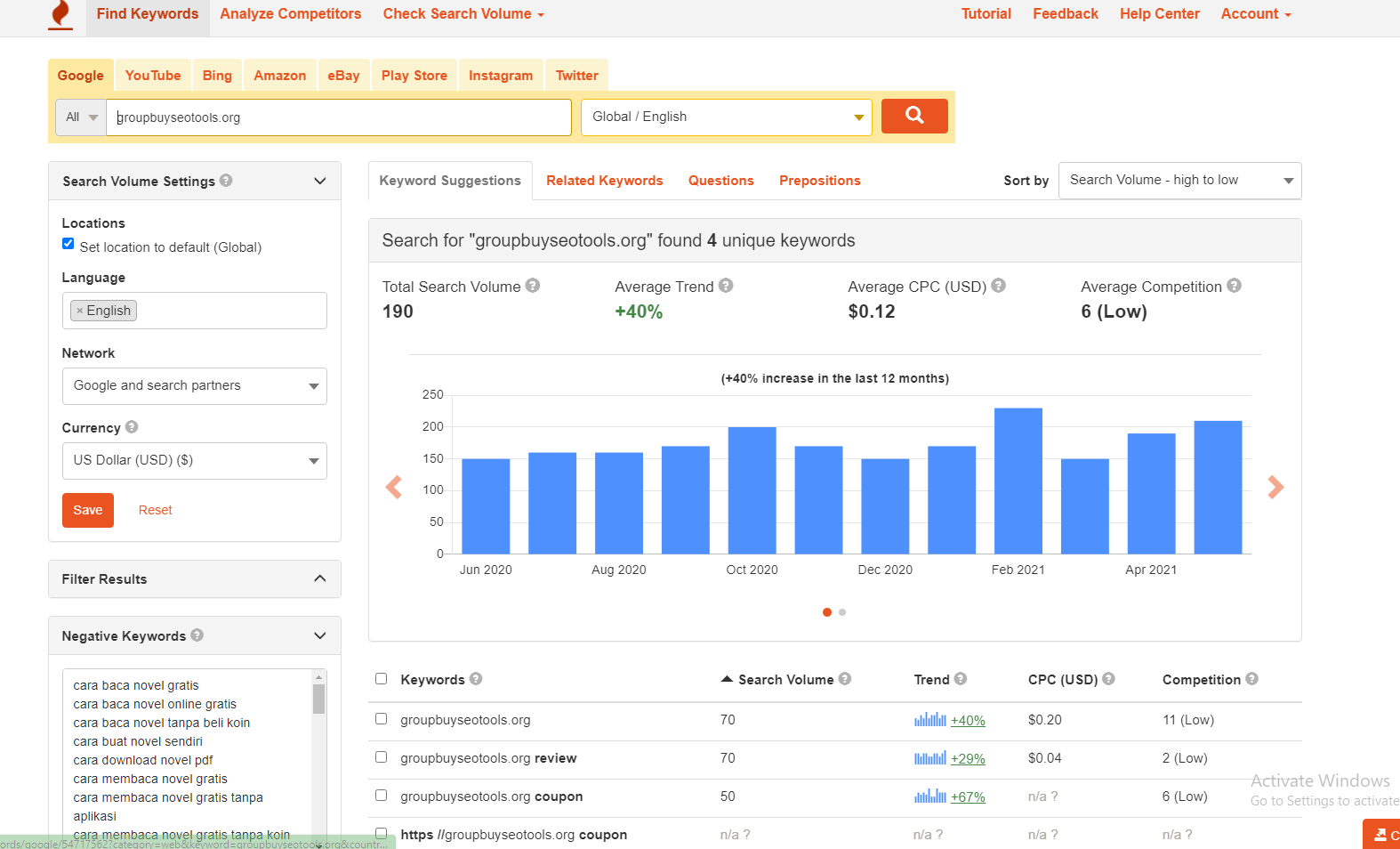
Task: Select first chart pagination dot
Action: [x=827, y=612]
